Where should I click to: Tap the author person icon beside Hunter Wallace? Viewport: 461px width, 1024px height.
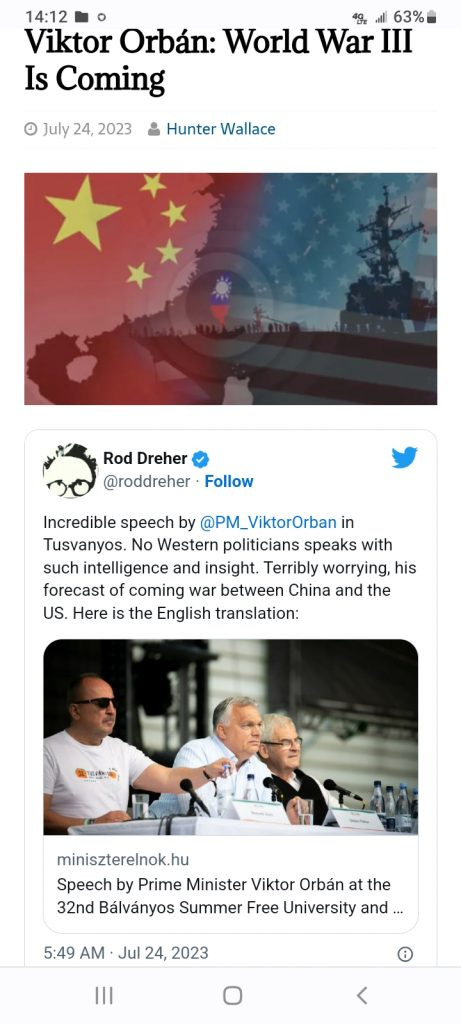tap(154, 129)
